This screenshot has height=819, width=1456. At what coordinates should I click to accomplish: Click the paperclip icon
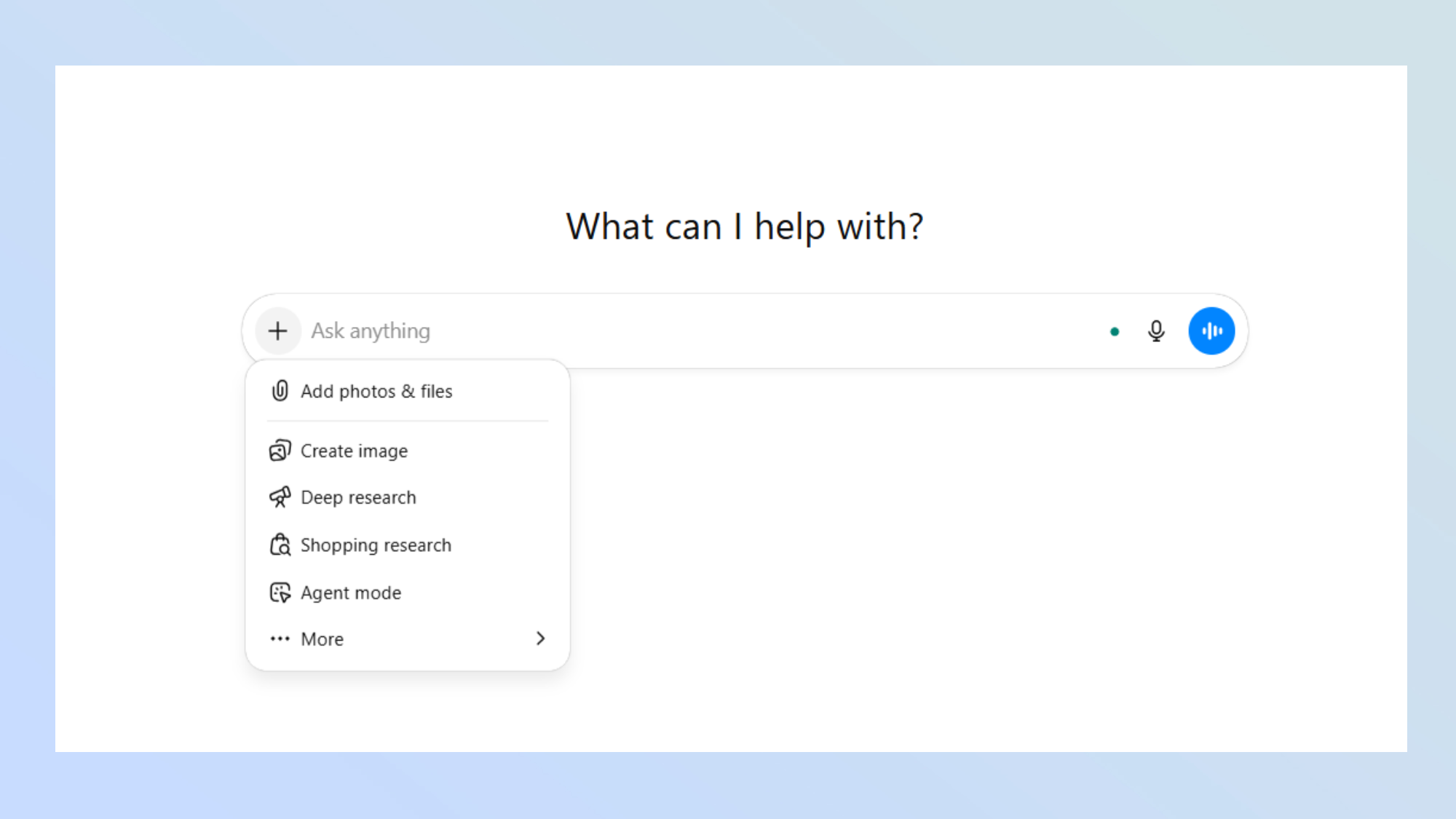[x=280, y=391]
